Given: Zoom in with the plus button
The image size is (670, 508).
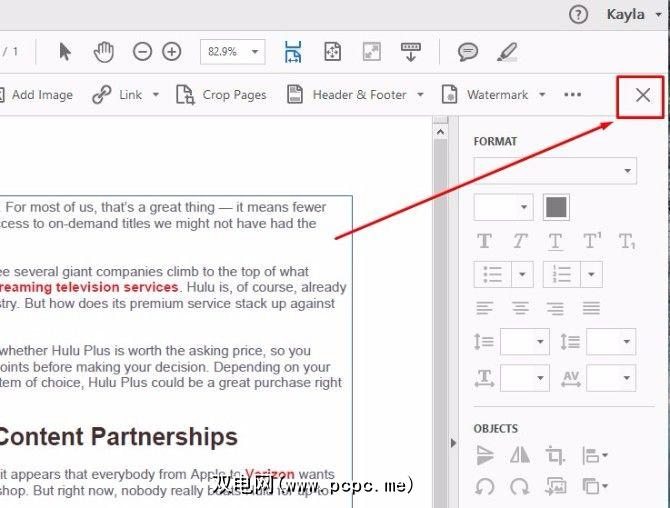Looking at the screenshot, I should coord(172,52).
